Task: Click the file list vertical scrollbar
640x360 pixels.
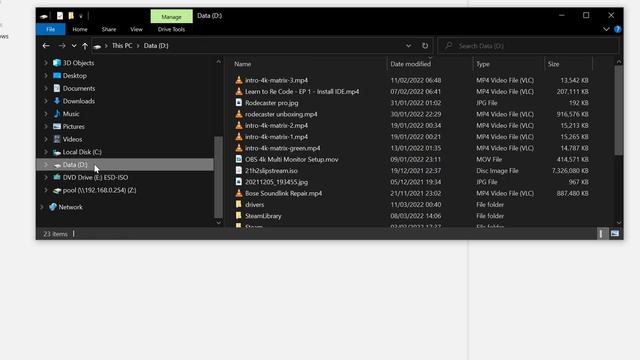Action: click(618, 110)
